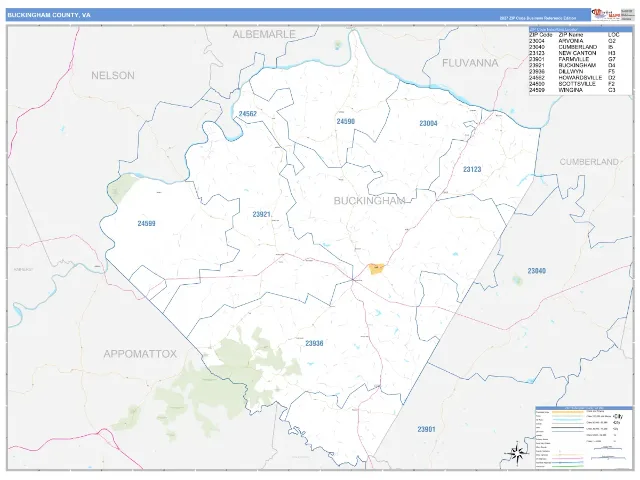Click the 23901 ZIP label on the map

tap(426, 429)
